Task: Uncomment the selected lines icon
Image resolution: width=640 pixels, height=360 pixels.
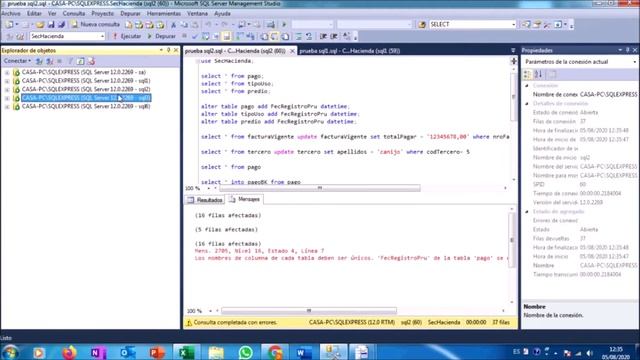Action: tap(309, 36)
